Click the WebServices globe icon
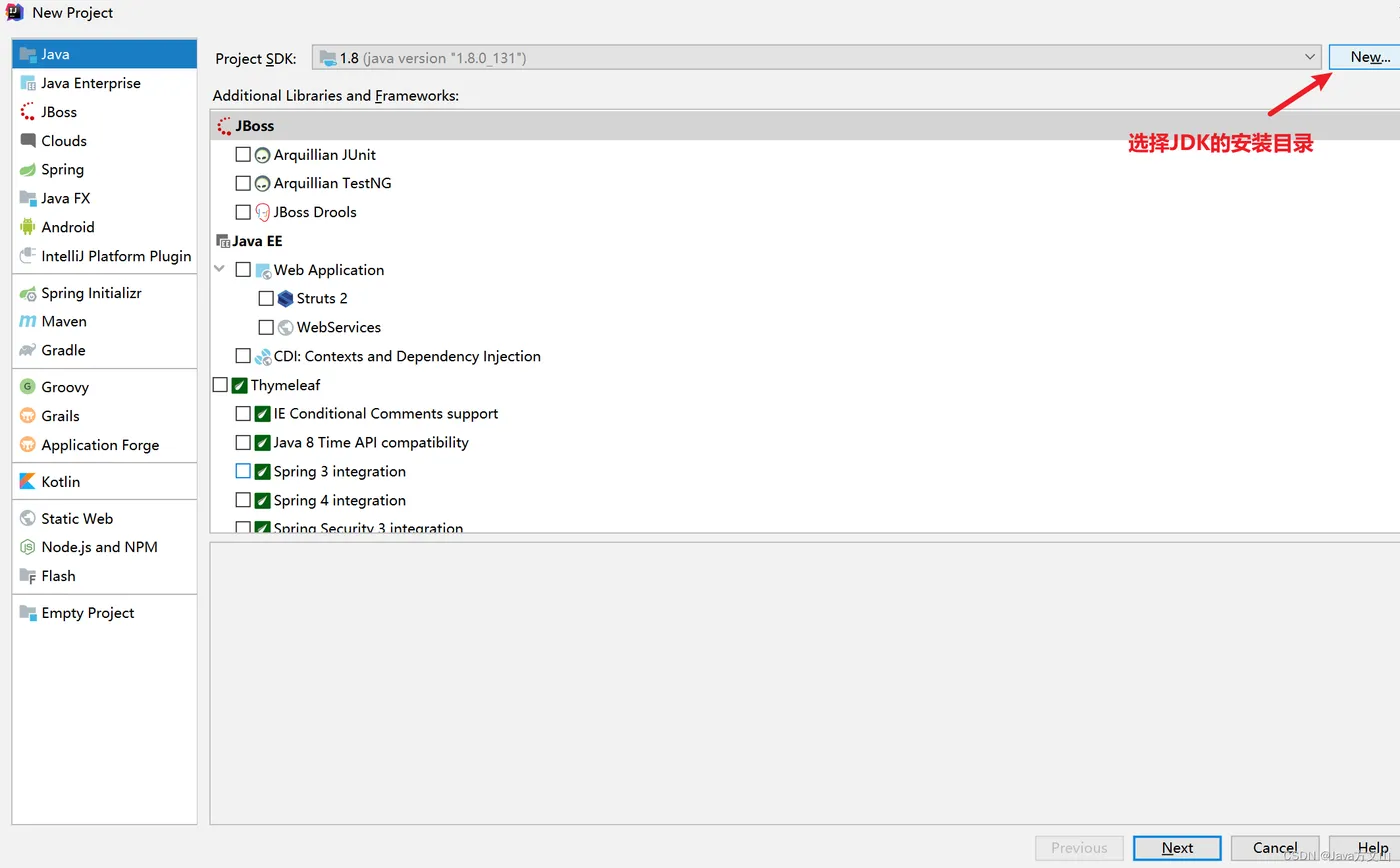The width and height of the screenshot is (1400, 868). pyautogui.click(x=286, y=327)
